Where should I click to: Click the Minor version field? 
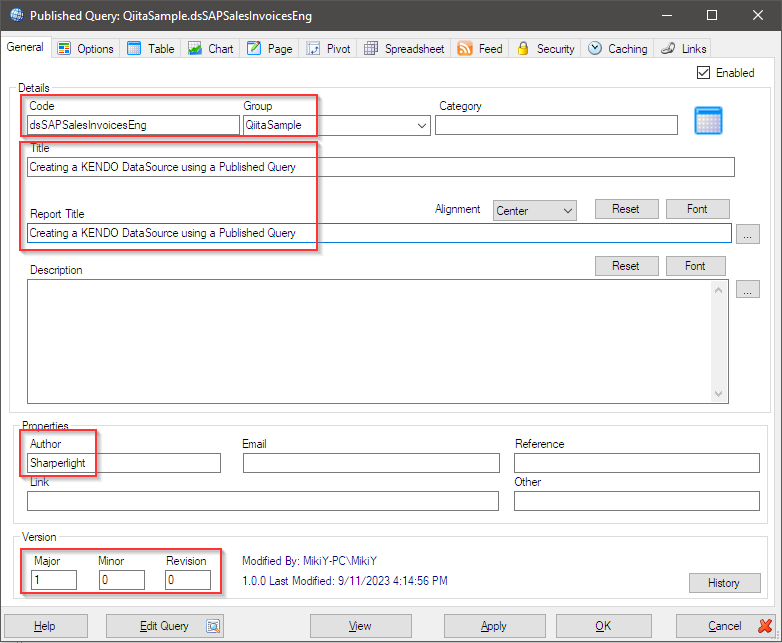[x=122, y=580]
